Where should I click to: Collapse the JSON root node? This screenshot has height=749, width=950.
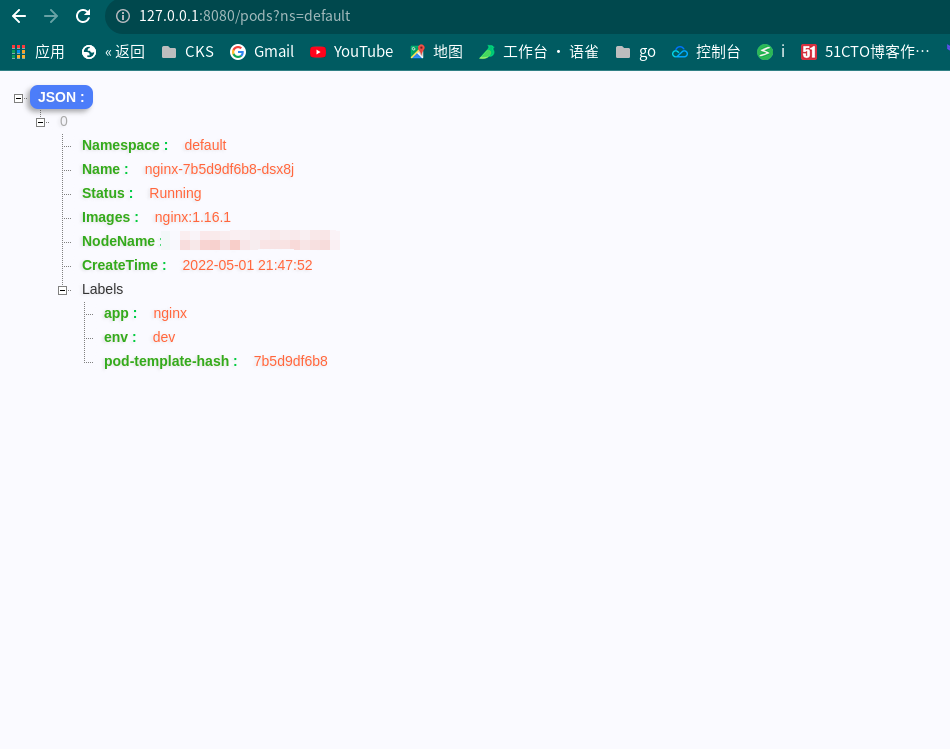tap(18, 98)
